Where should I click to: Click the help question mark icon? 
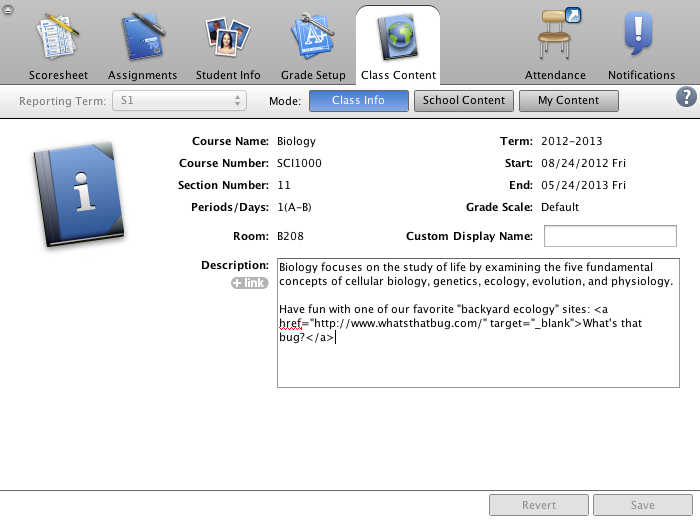click(686, 97)
